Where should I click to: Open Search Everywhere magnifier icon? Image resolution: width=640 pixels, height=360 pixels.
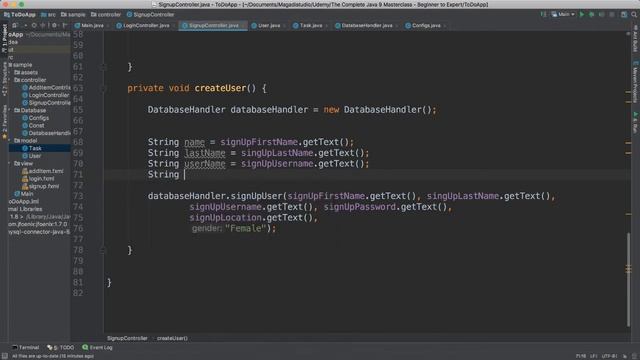pyautogui.click(x=634, y=14)
